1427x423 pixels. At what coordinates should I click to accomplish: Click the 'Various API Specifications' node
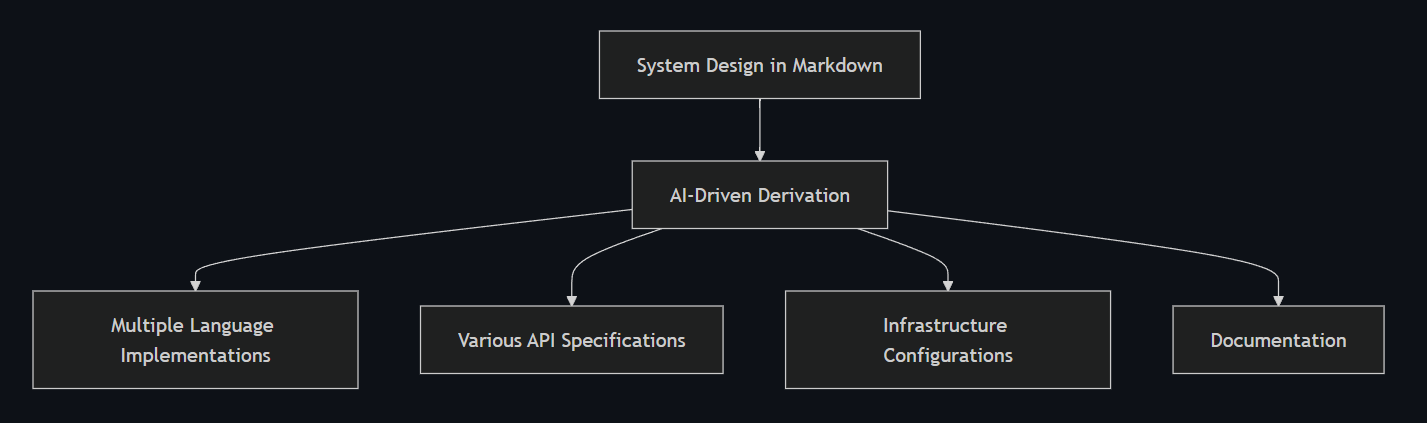tap(571, 340)
